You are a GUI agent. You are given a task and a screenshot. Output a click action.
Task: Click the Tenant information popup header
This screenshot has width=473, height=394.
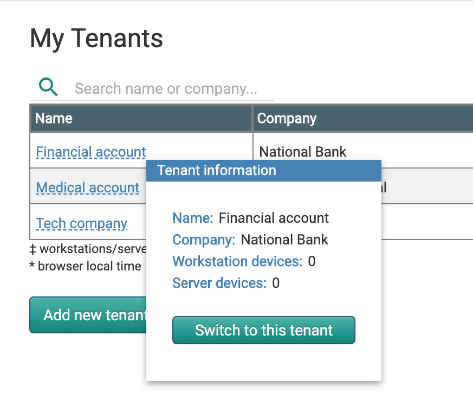264,171
